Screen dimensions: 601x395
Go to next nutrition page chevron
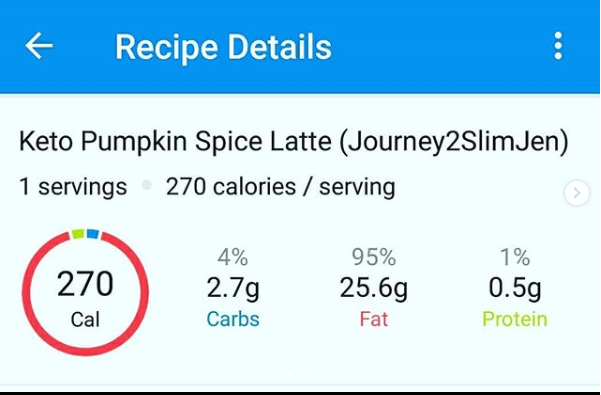tap(577, 193)
